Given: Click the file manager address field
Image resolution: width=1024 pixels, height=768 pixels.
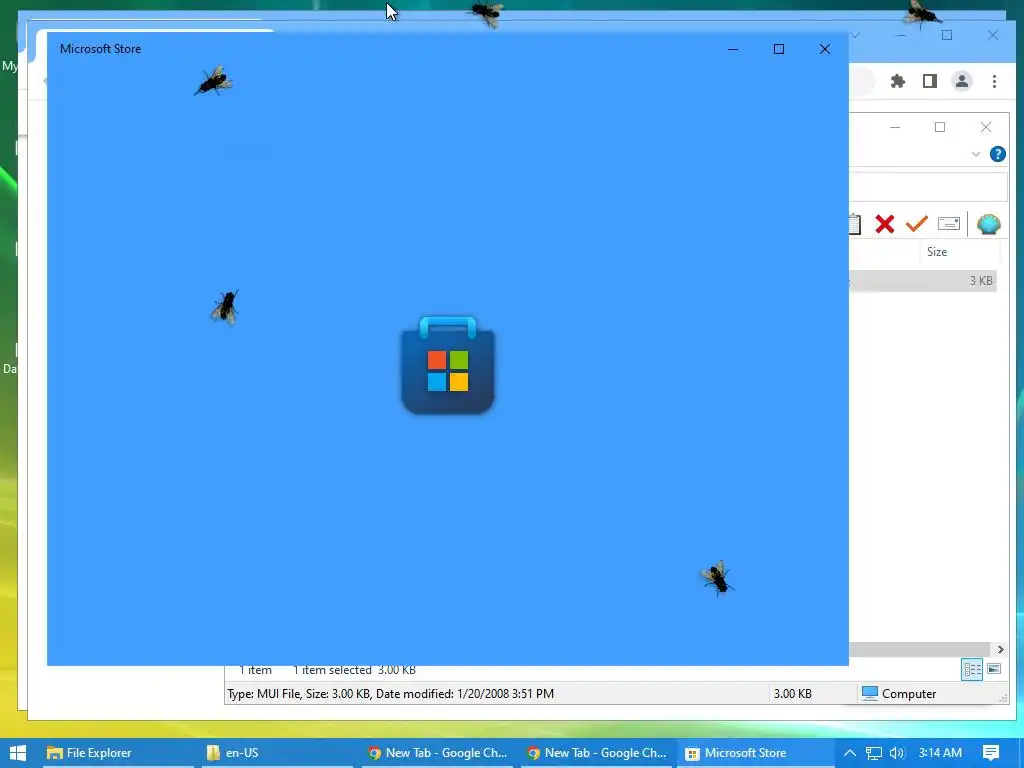Looking at the screenshot, I should [928, 187].
